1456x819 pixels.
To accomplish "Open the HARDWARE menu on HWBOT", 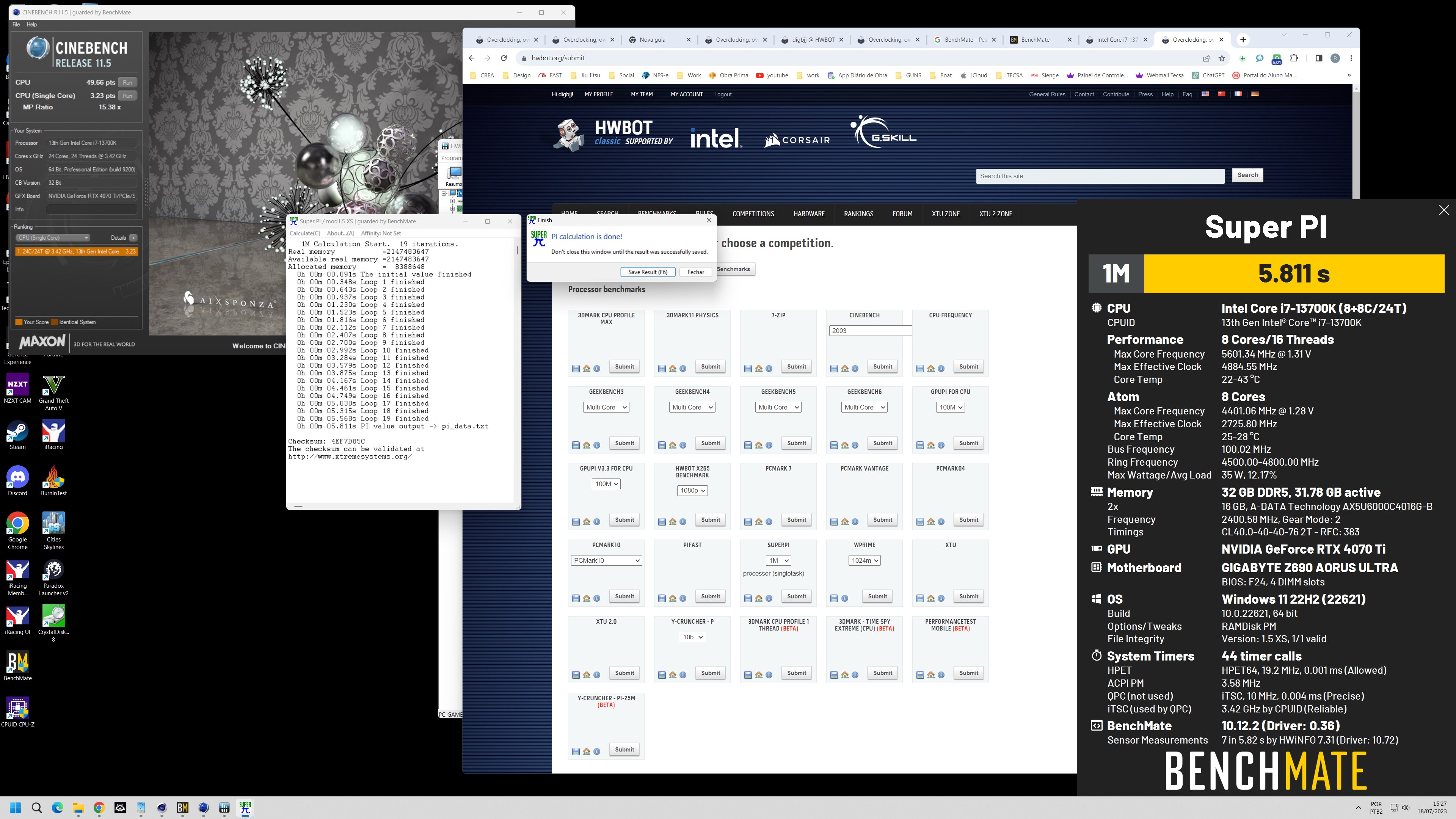I will click(x=809, y=214).
